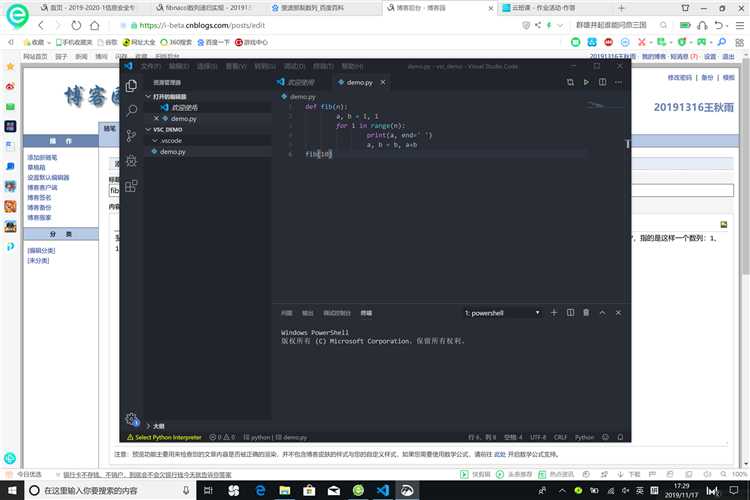Image resolution: width=750 pixels, height=500 pixels.
Task: Create a new terminal with plus icon
Action: pyautogui.click(x=554, y=312)
